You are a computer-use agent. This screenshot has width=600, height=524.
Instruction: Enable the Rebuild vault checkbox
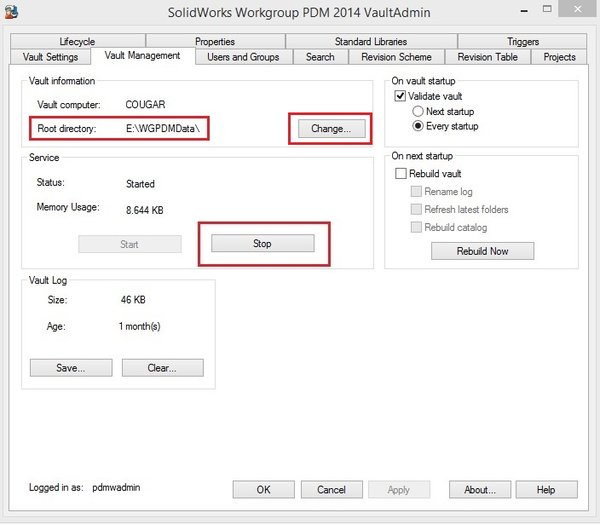point(401,173)
